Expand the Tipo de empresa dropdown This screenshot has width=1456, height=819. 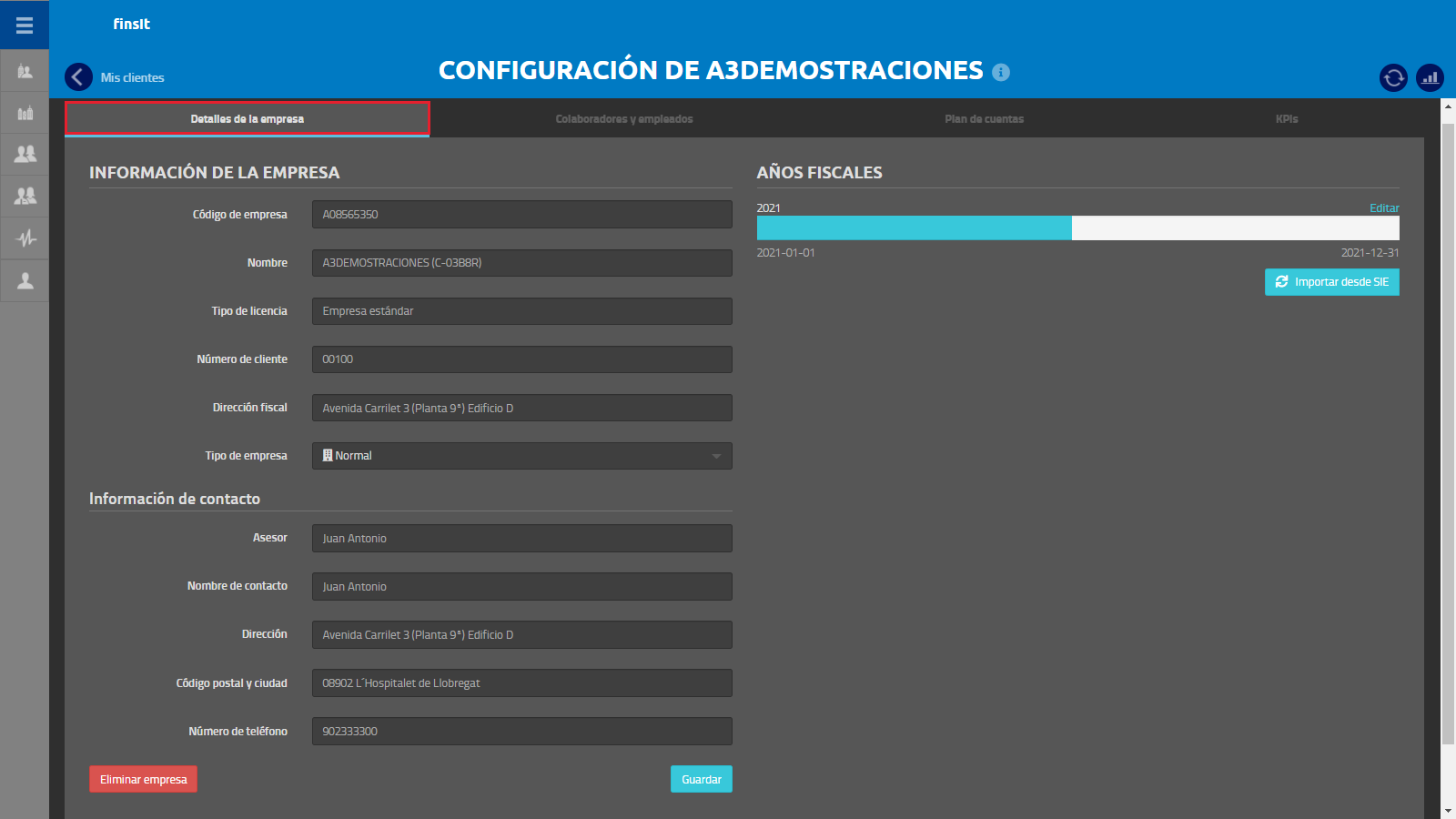point(522,456)
